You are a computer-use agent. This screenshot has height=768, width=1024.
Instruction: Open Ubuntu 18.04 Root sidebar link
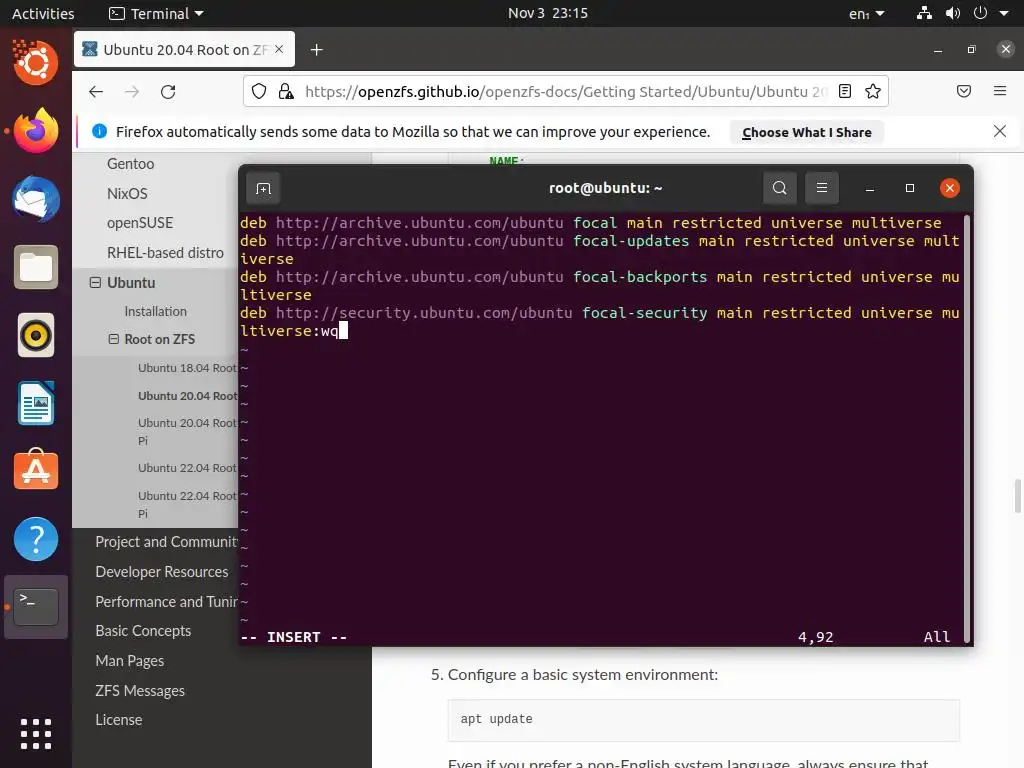pyautogui.click(x=187, y=368)
